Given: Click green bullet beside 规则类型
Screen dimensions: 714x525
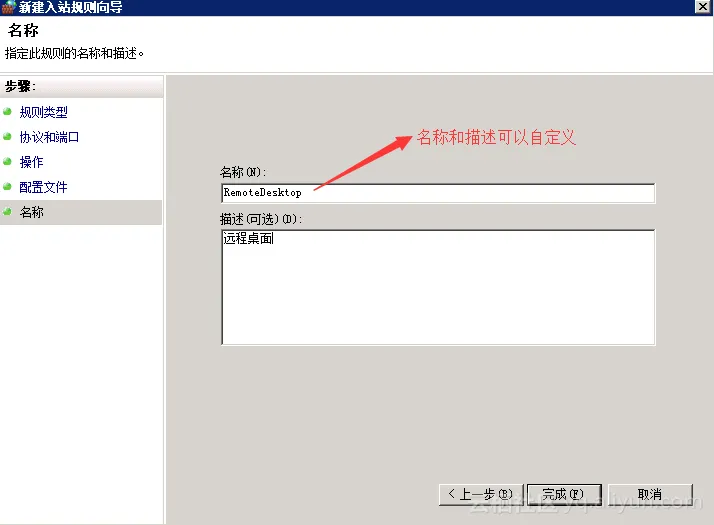Looking at the screenshot, I should pyautogui.click(x=7, y=112).
